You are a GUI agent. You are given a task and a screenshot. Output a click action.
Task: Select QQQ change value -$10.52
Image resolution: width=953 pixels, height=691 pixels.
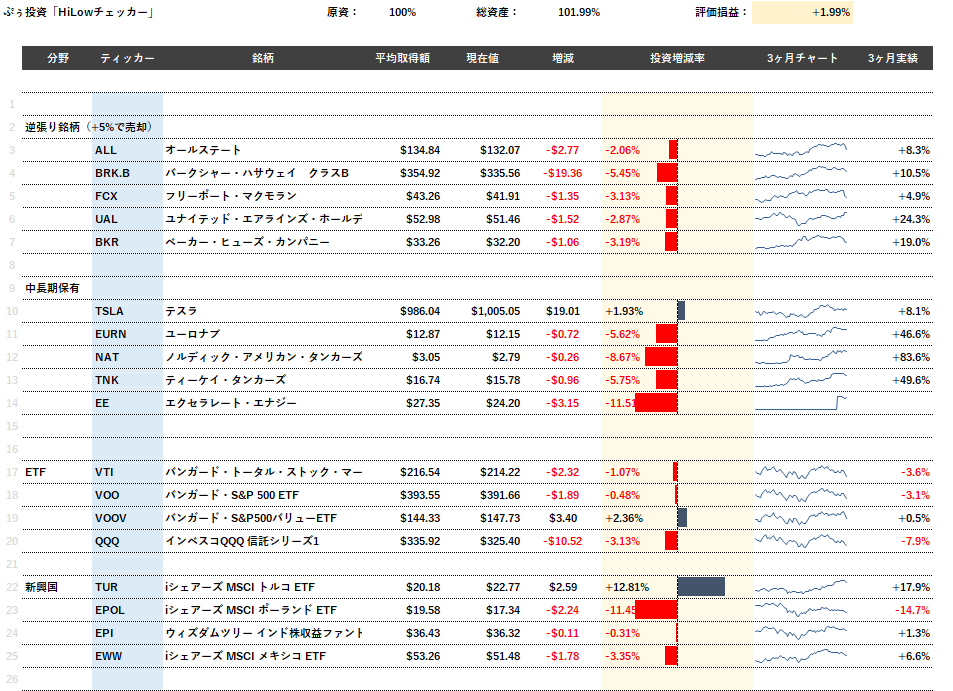[562, 541]
